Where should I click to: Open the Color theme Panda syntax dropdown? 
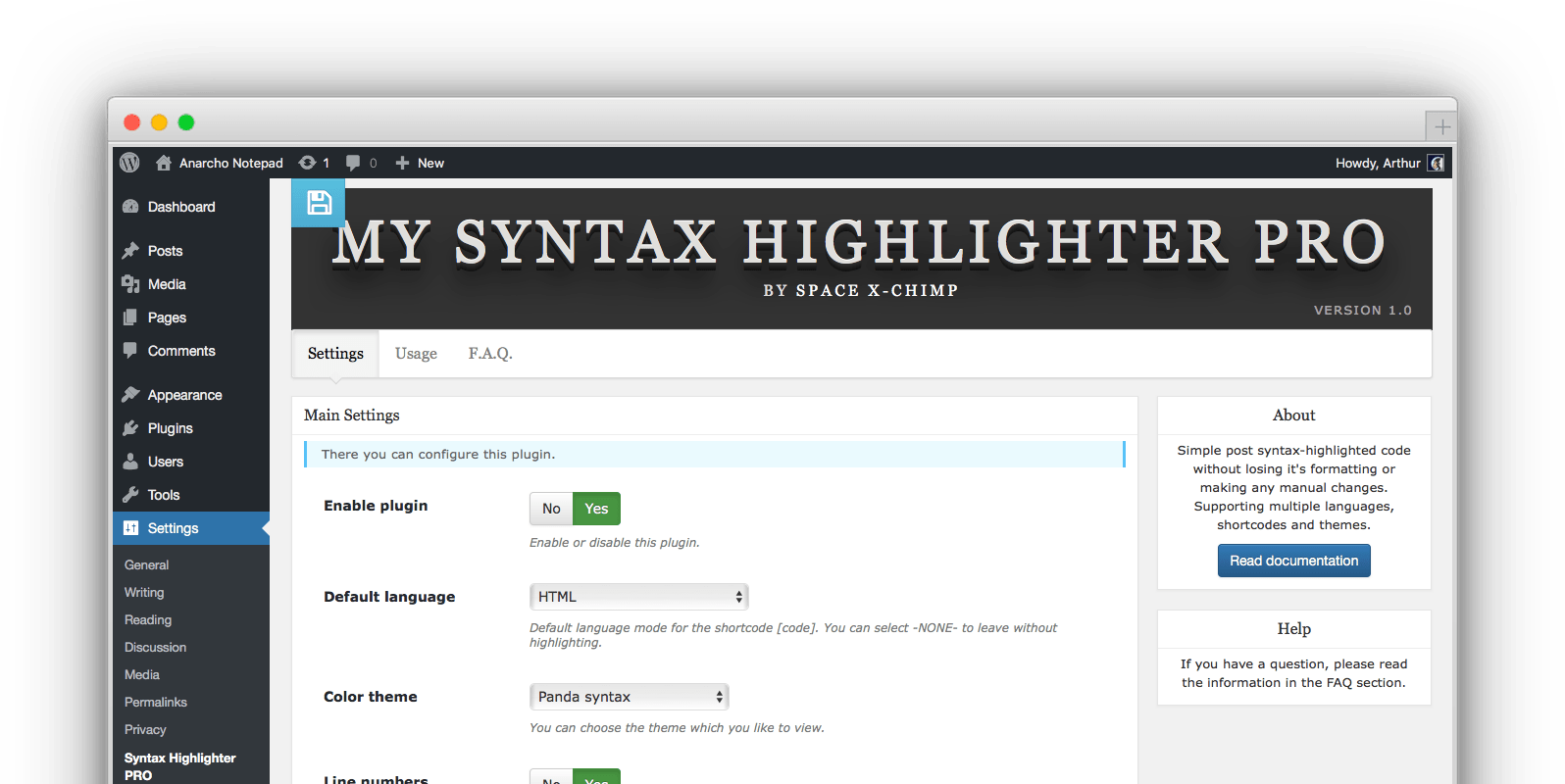click(x=630, y=697)
